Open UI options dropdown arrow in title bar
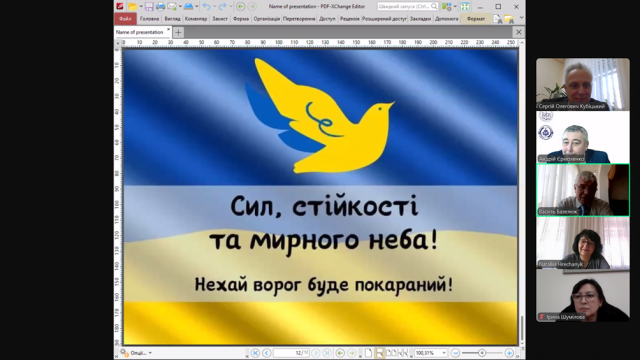Screen dimensions: 640x360 pyautogui.click(x=455, y=7)
